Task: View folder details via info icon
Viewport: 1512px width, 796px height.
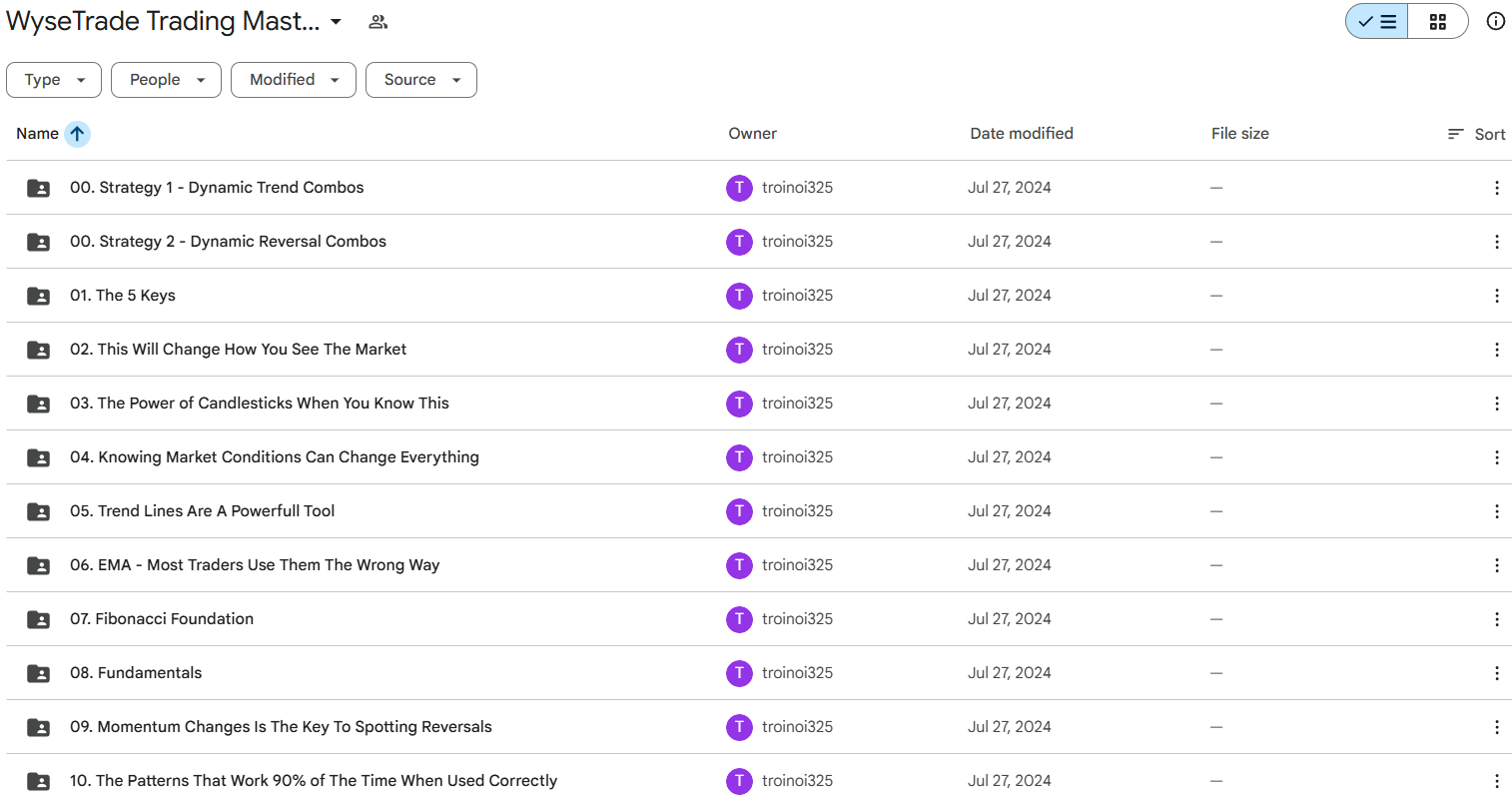Action: (1495, 21)
